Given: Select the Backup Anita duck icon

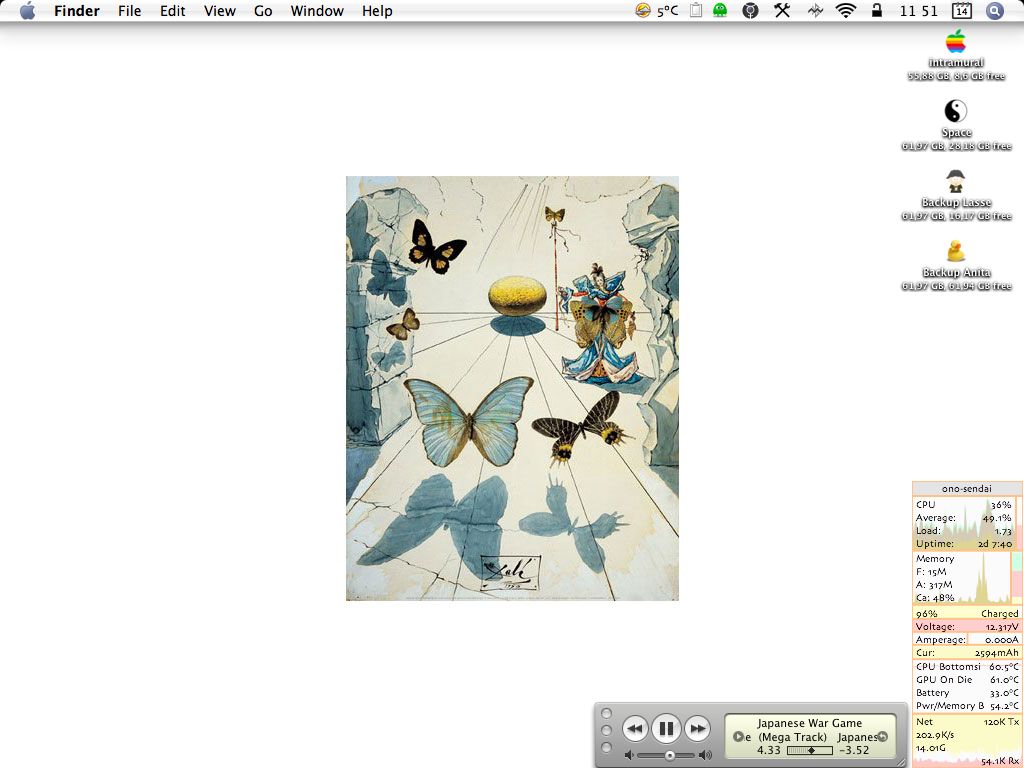Looking at the screenshot, I should tap(955, 251).
